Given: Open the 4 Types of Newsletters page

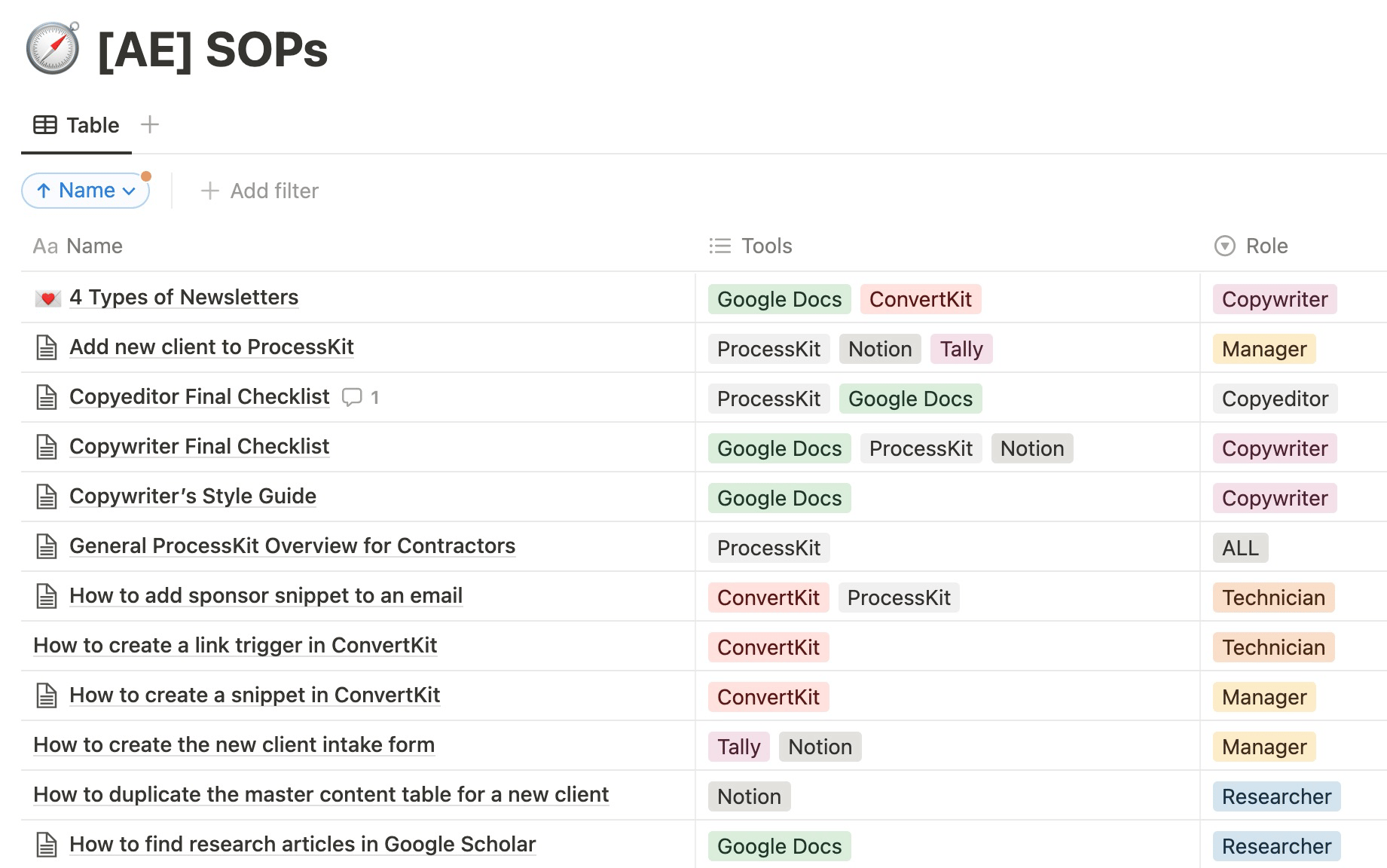Looking at the screenshot, I should [184, 298].
